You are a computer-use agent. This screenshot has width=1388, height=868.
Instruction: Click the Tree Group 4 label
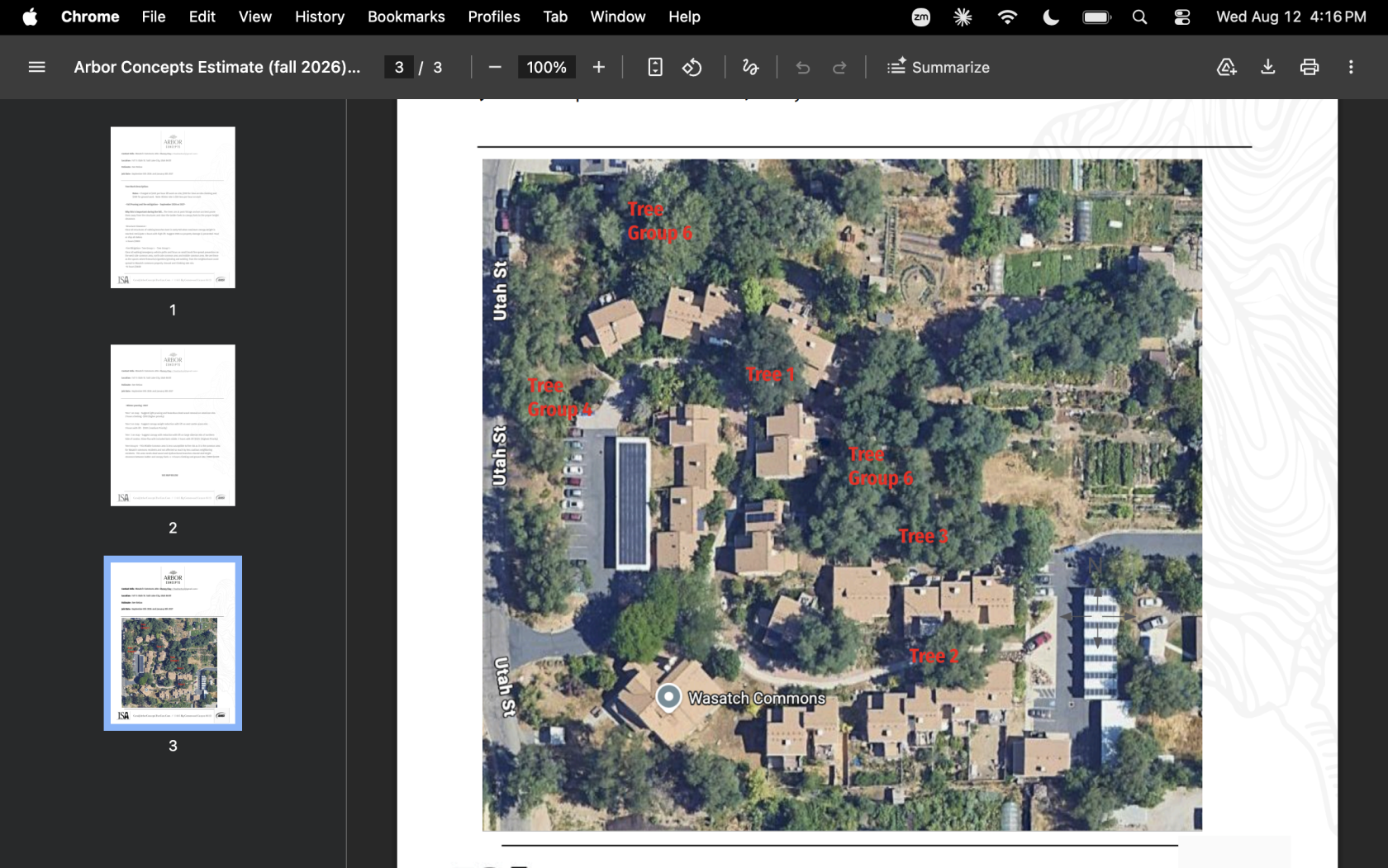560,397
